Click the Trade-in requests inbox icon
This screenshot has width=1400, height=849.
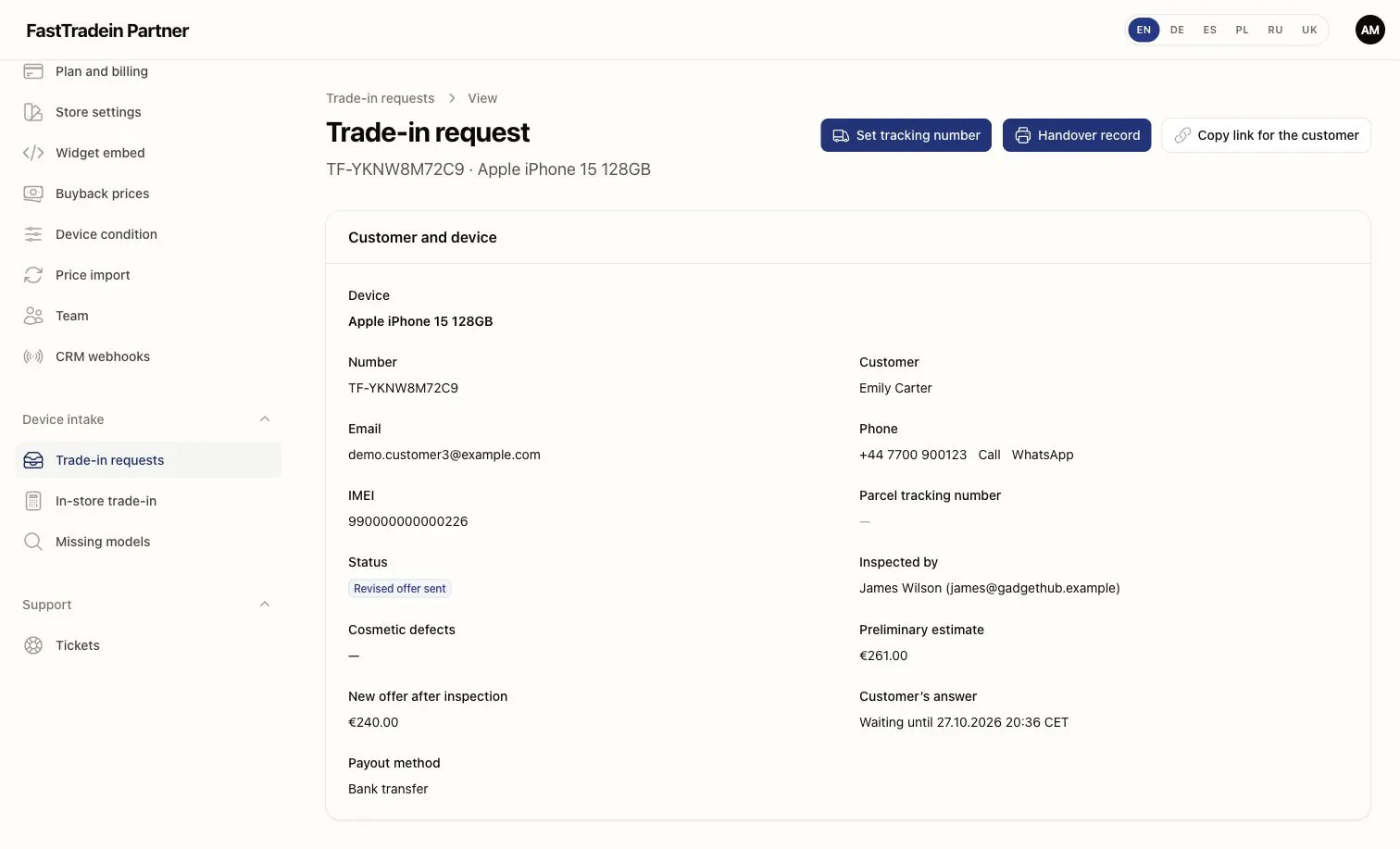pos(33,460)
